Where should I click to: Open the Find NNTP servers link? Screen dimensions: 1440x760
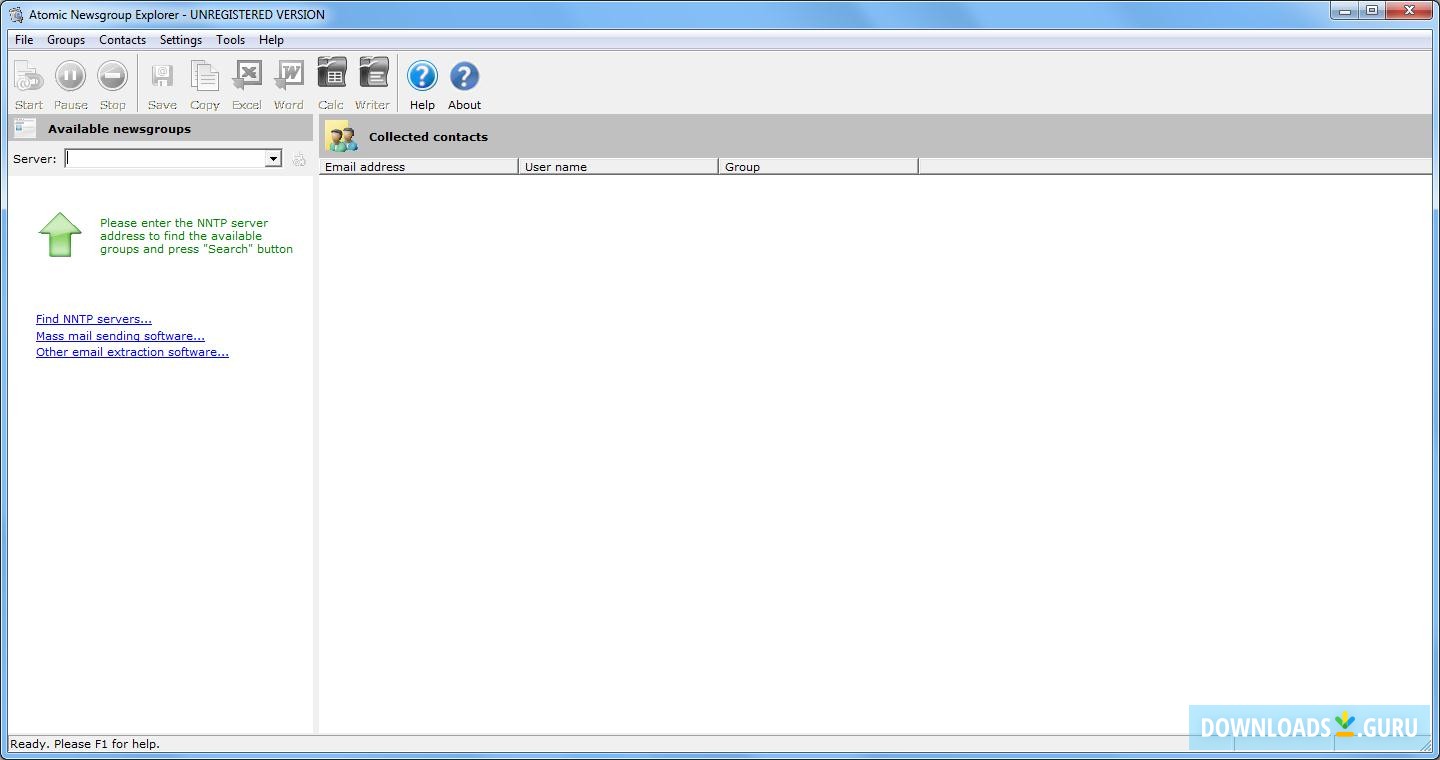[93, 318]
